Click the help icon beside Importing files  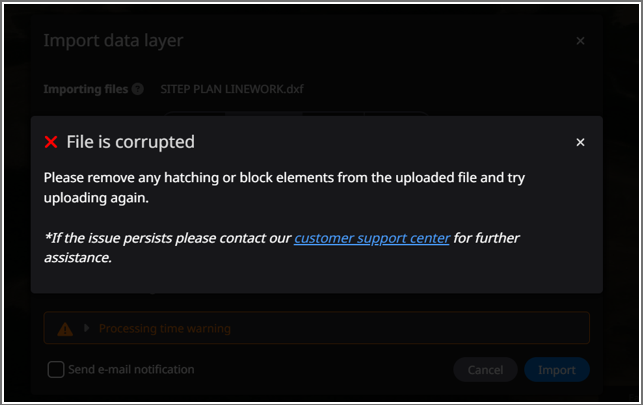137,89
